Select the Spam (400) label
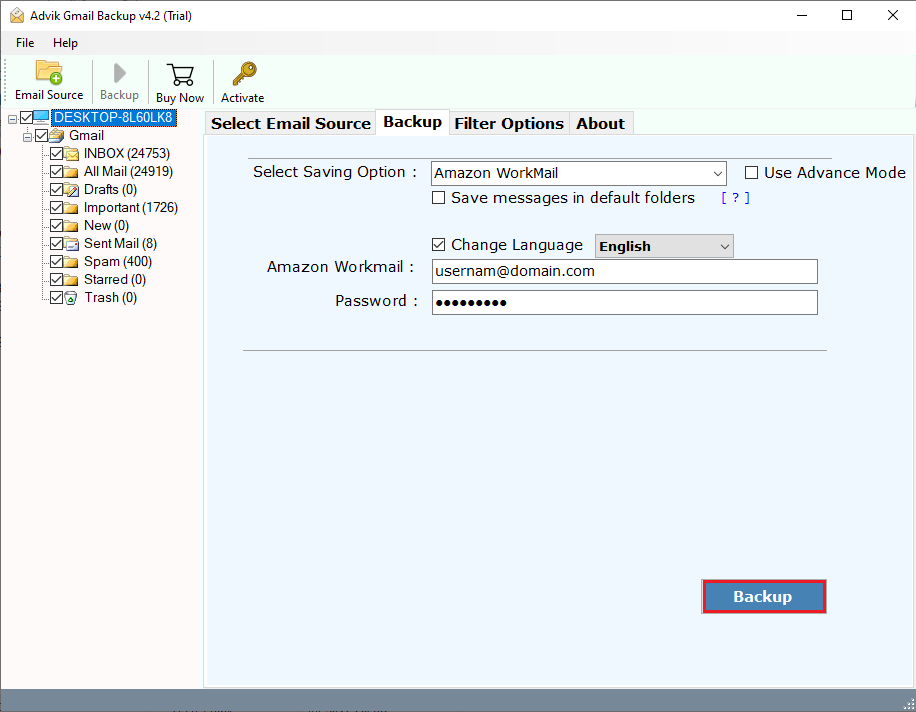The height and width of the screenshot is (712, 916). (118, 262)
